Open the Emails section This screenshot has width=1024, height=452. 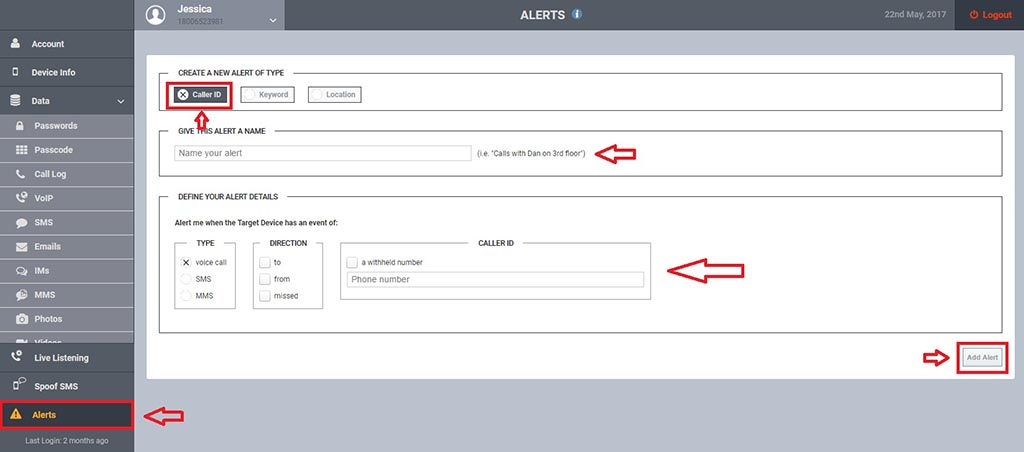point(67,246)
